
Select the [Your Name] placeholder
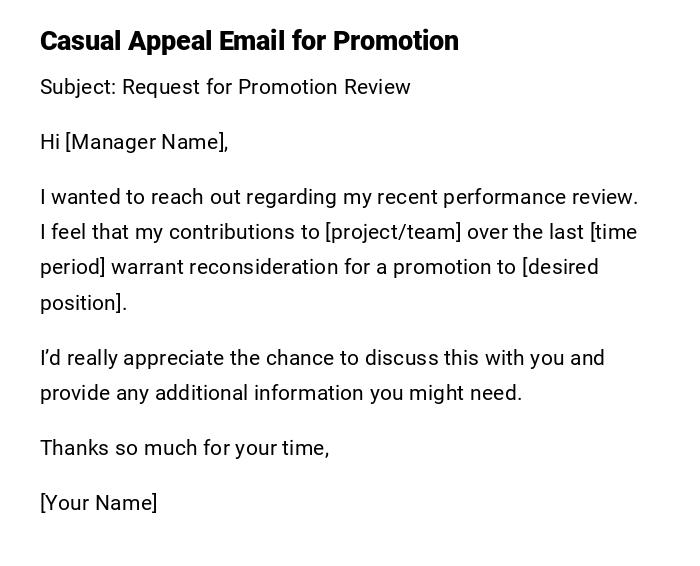98,503
